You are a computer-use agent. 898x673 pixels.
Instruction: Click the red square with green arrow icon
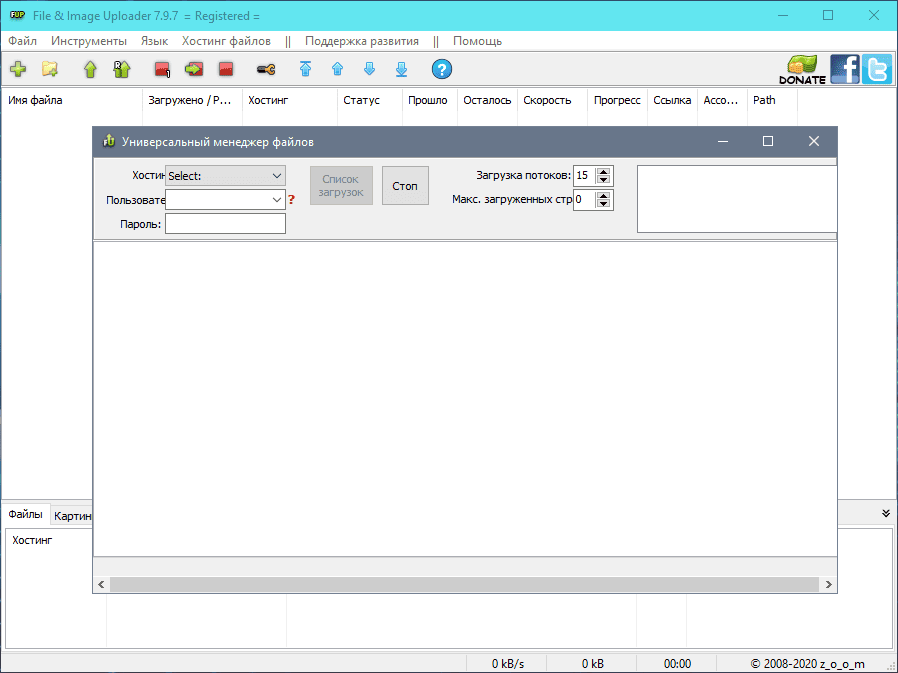tap(194, 69)
